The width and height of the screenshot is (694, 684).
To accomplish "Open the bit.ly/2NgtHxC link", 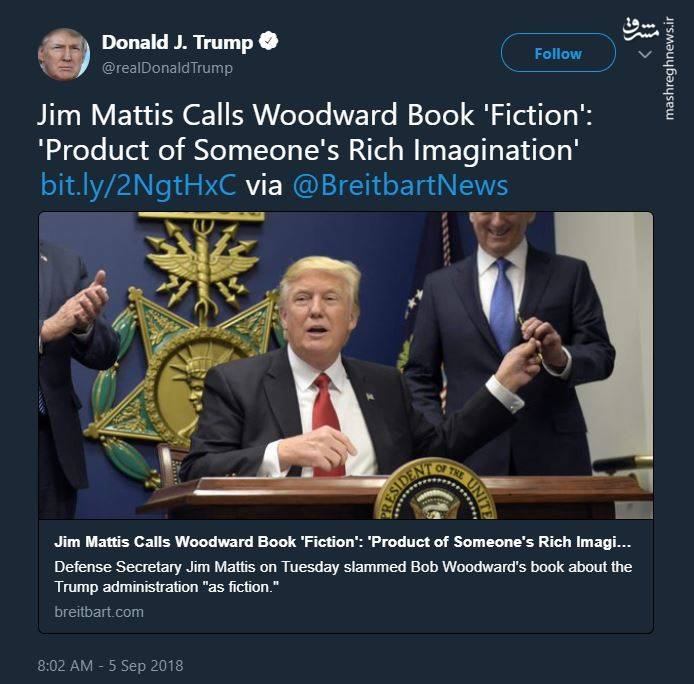I will click(138, 185).
